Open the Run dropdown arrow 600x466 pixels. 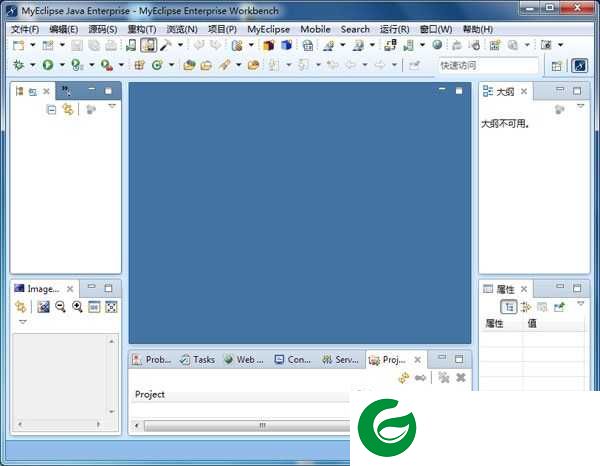pos(62,65)
